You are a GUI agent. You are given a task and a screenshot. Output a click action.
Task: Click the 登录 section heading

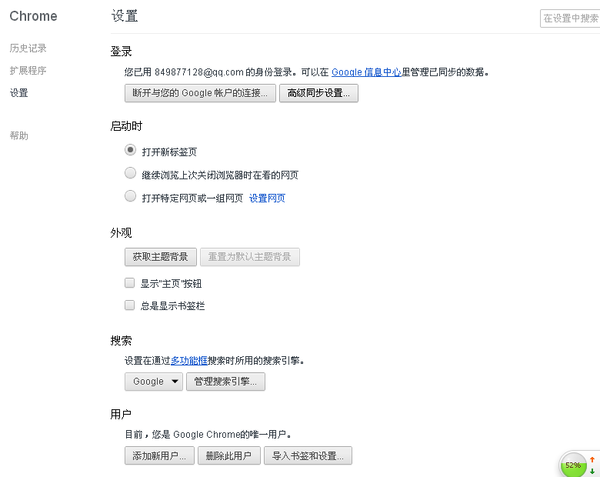(121, 51)
